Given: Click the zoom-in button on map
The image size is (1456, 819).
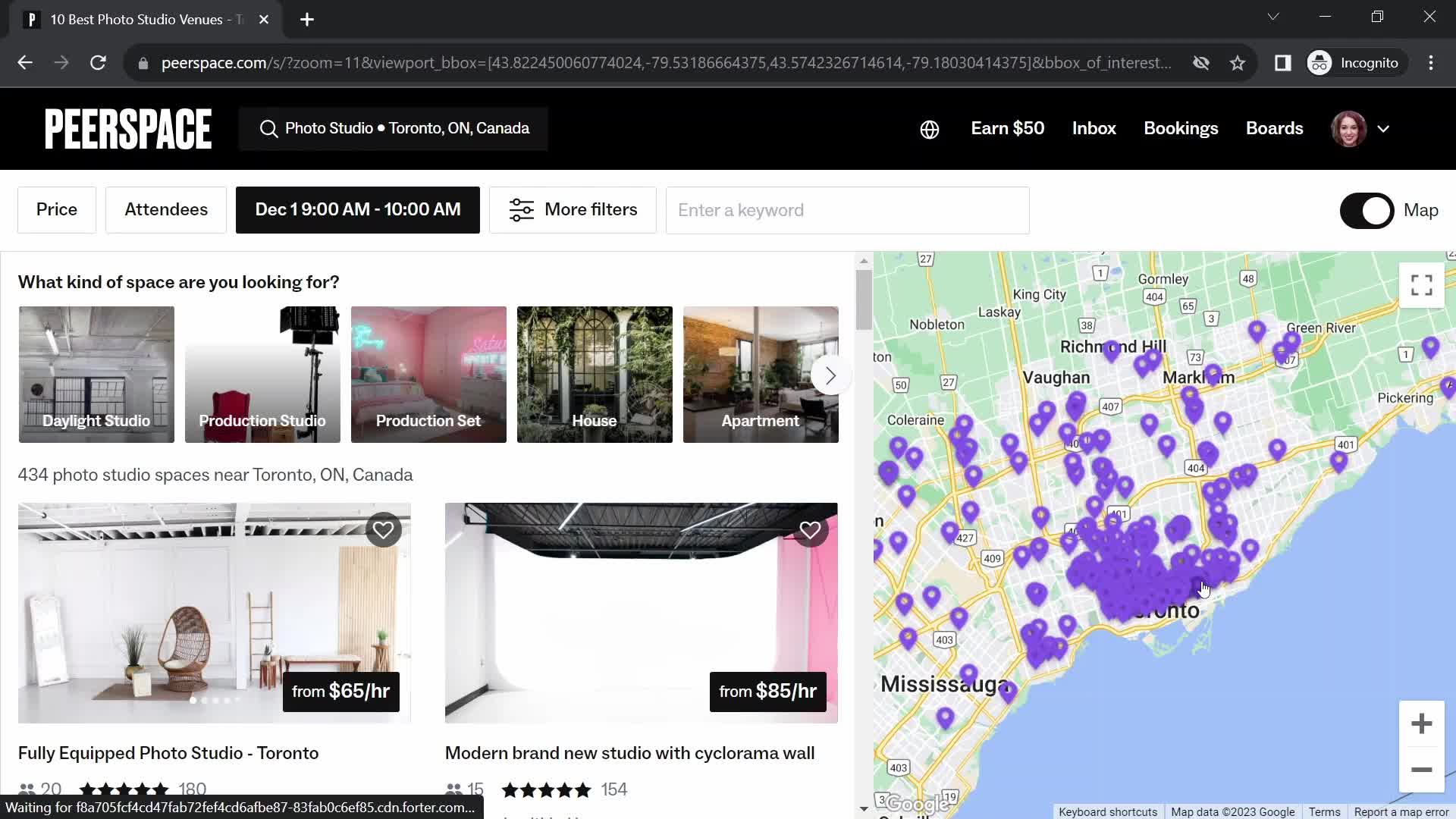Looking at the screenshot, I should 1421,724.
